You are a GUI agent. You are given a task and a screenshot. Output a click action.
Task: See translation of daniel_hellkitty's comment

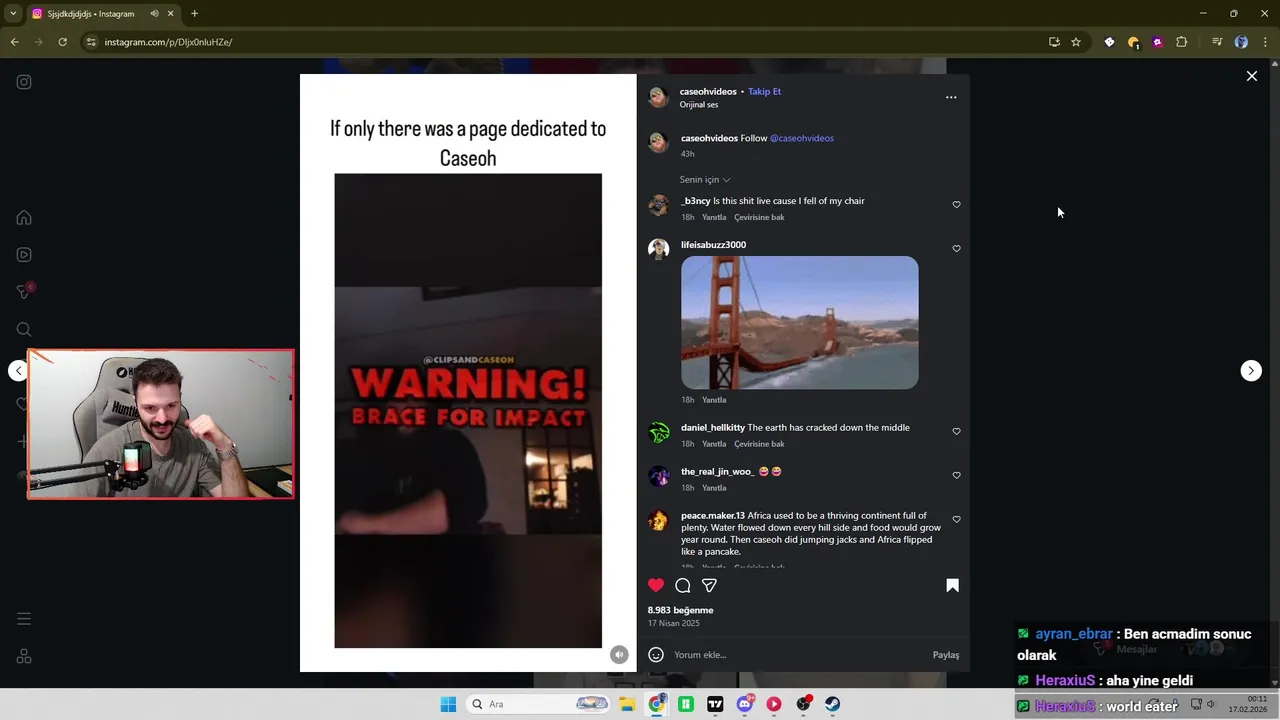pyautogui.click(x=759, y=444)
